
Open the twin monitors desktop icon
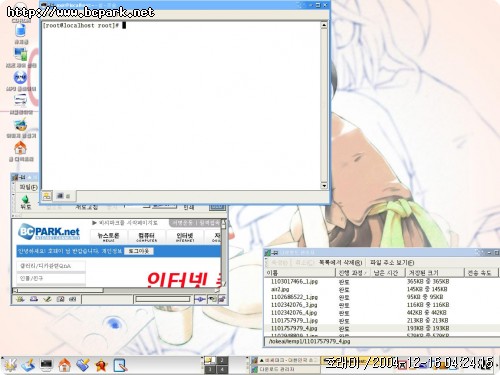pyautogui.click(x=21, y=54)
